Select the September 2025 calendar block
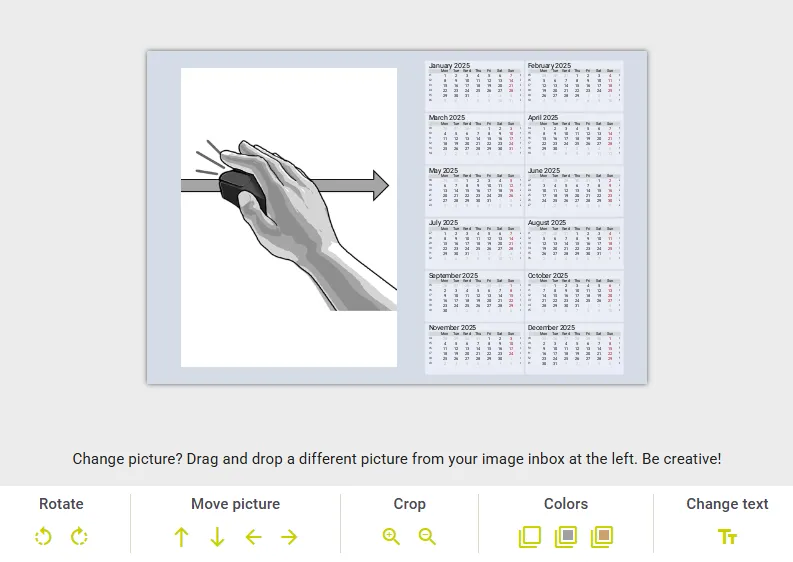The height and width of the screenshot is (562, 793). point(474,296)
